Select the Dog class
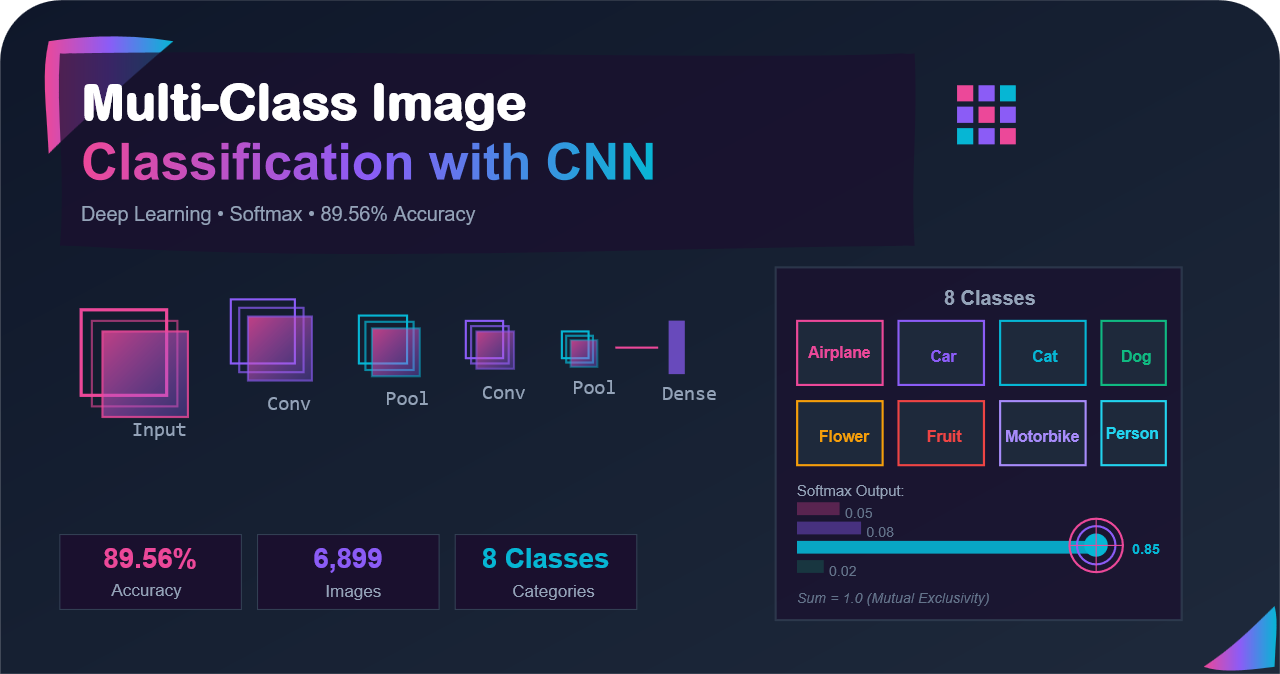The height and width of the screenshot is (674, 1280). (1133, 352)
